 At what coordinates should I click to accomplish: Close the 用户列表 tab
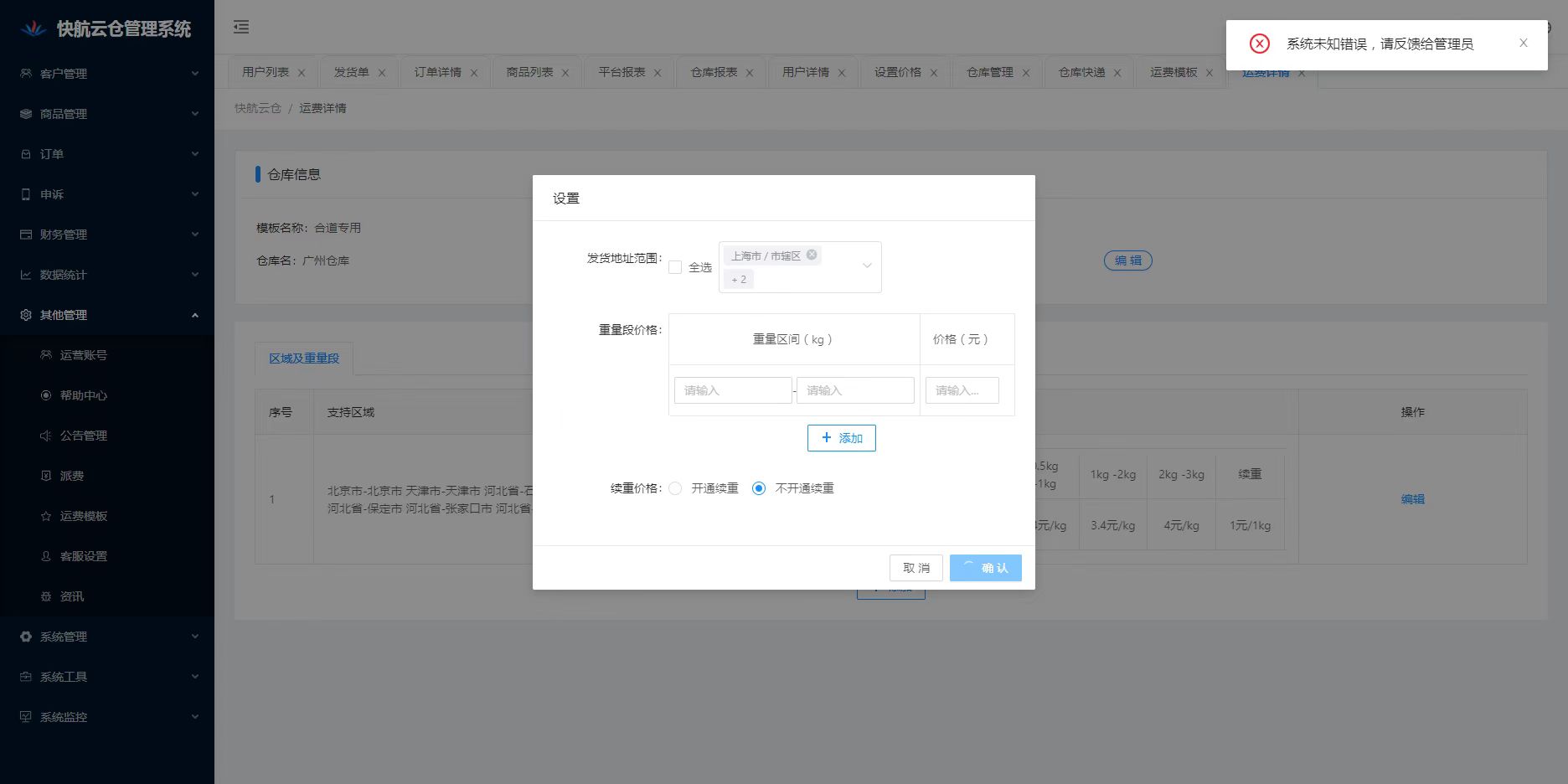pos(302,73)
